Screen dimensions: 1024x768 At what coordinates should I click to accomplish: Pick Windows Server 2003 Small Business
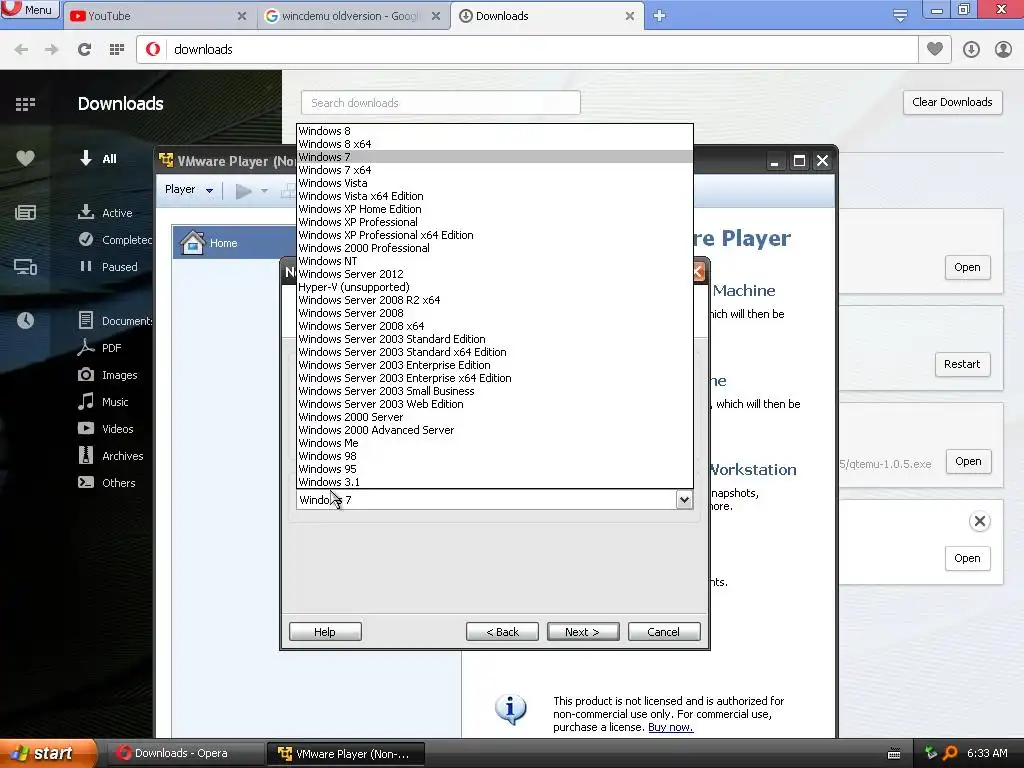494,391
